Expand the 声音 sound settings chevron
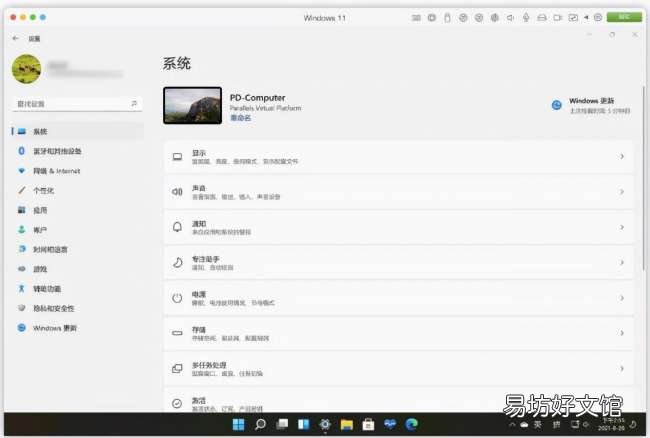This screenshot has height=438, width=650. [x=622, y=192]
